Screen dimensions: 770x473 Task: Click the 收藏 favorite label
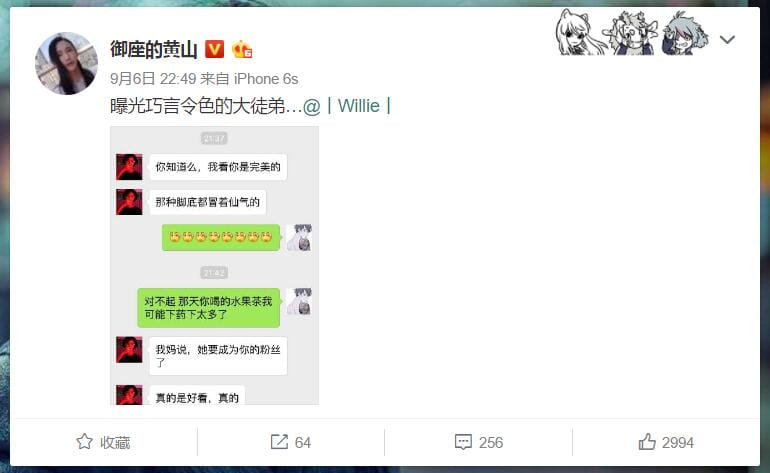[115, 443]
